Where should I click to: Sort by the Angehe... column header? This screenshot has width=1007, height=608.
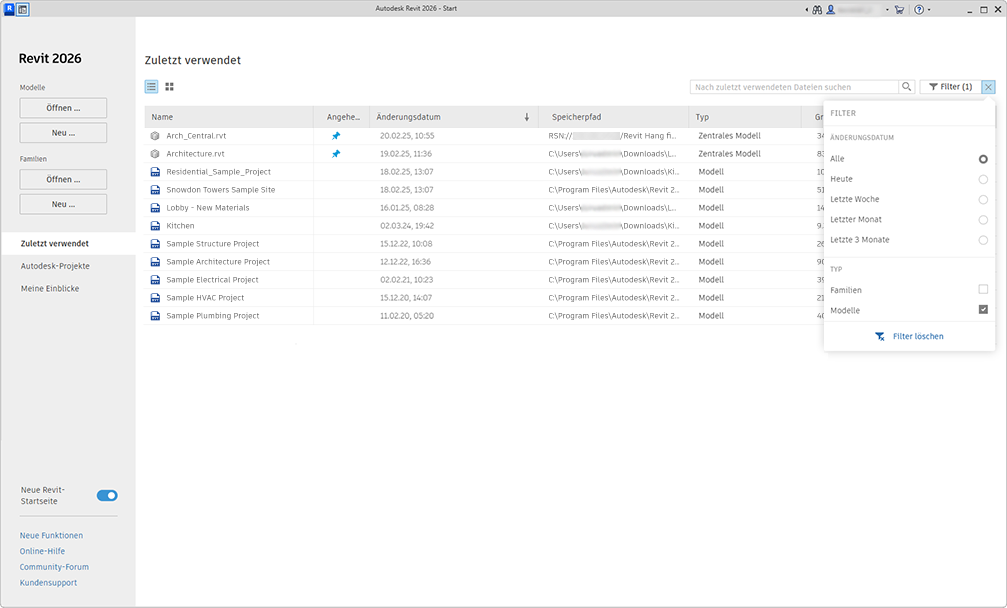342,117
